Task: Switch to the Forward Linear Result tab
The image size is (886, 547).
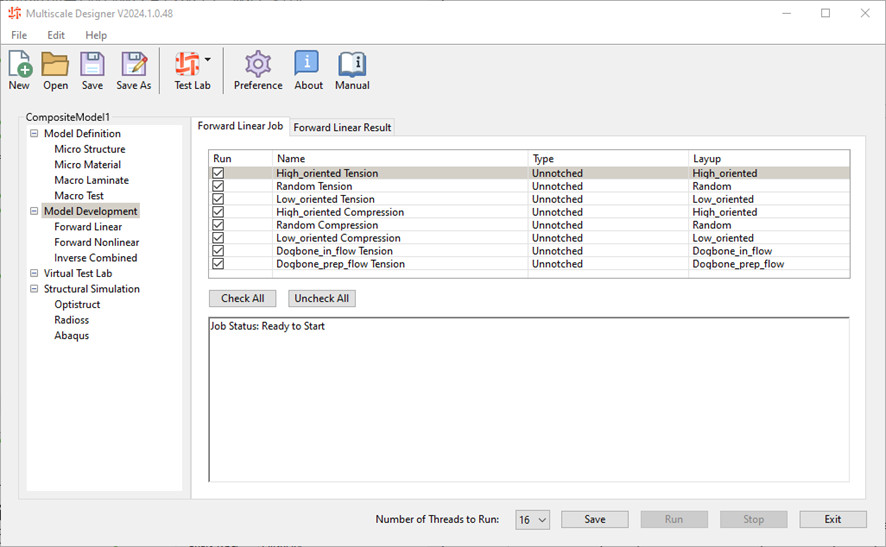Action: [x=342, y=128]
